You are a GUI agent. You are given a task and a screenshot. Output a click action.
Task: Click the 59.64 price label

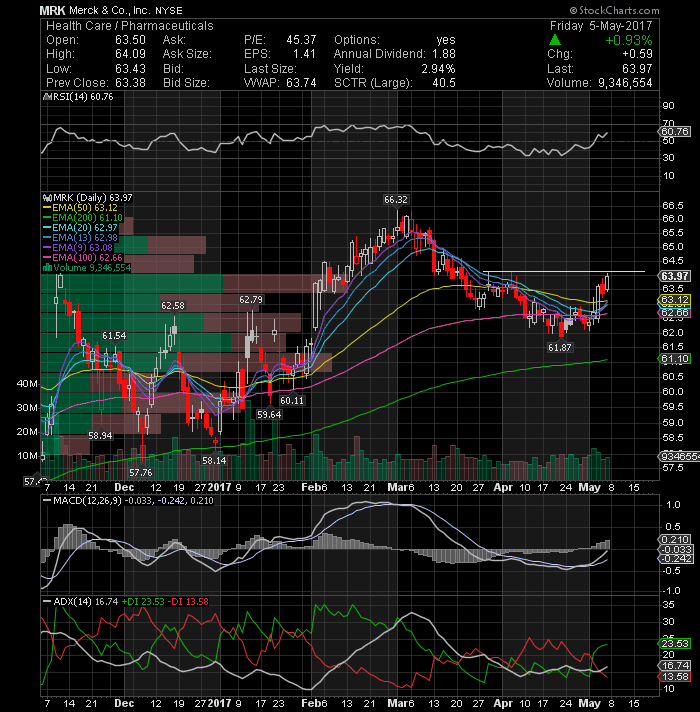[x=269, y=415]
